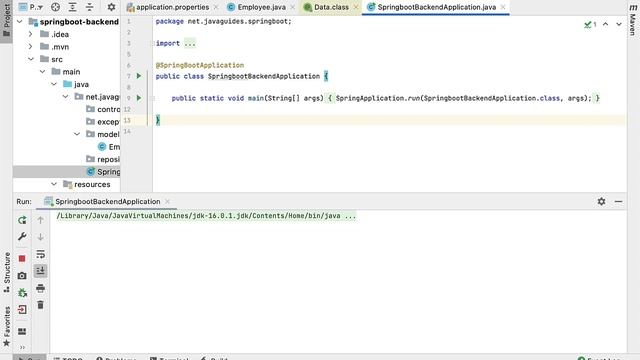Select the Employee class in the model package
640x360 pixels.
[x=109, y=147]
